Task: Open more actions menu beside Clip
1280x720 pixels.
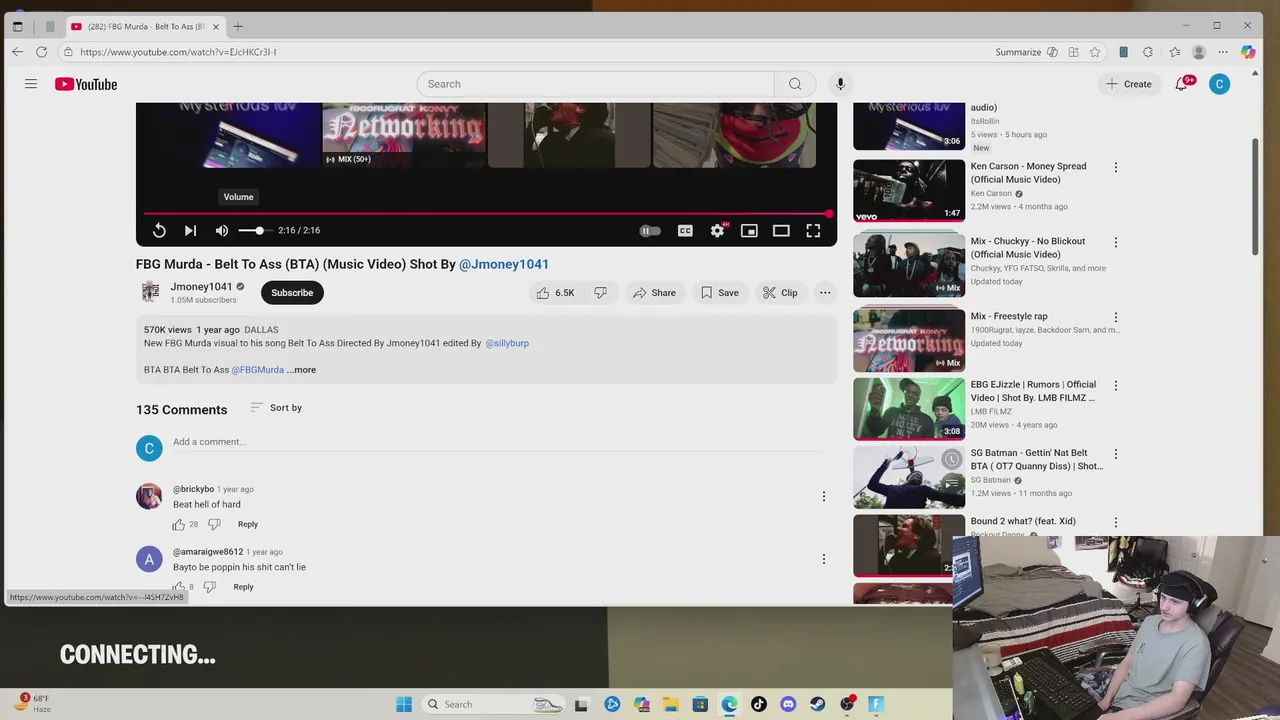Action: 825,293
